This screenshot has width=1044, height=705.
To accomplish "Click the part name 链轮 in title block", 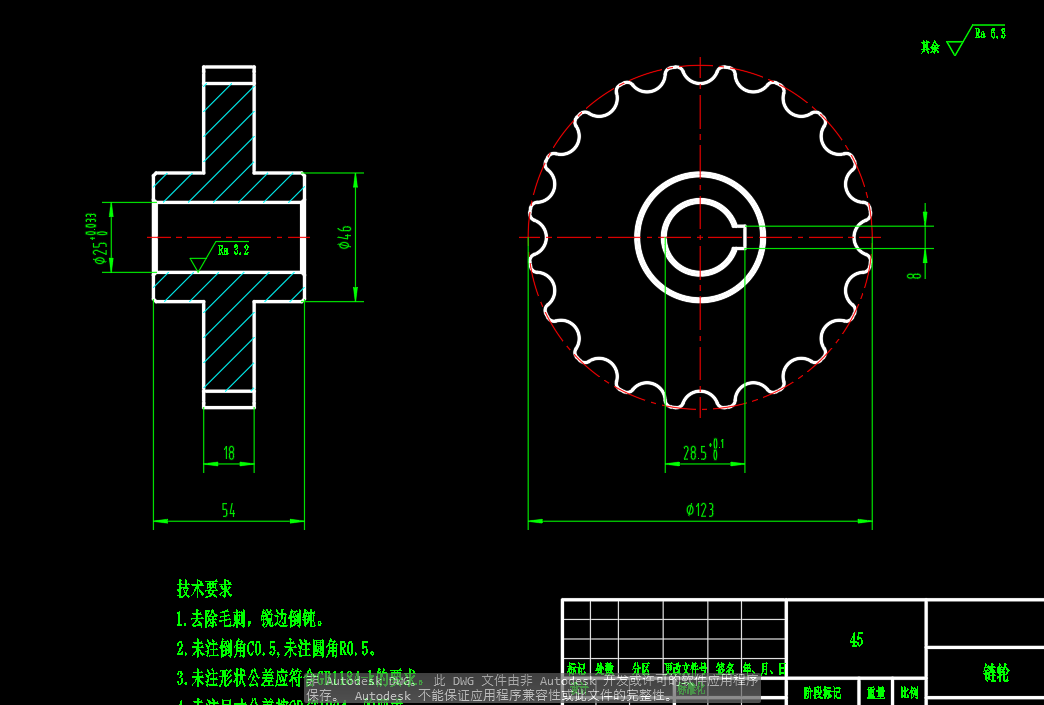I will point(996,673).
